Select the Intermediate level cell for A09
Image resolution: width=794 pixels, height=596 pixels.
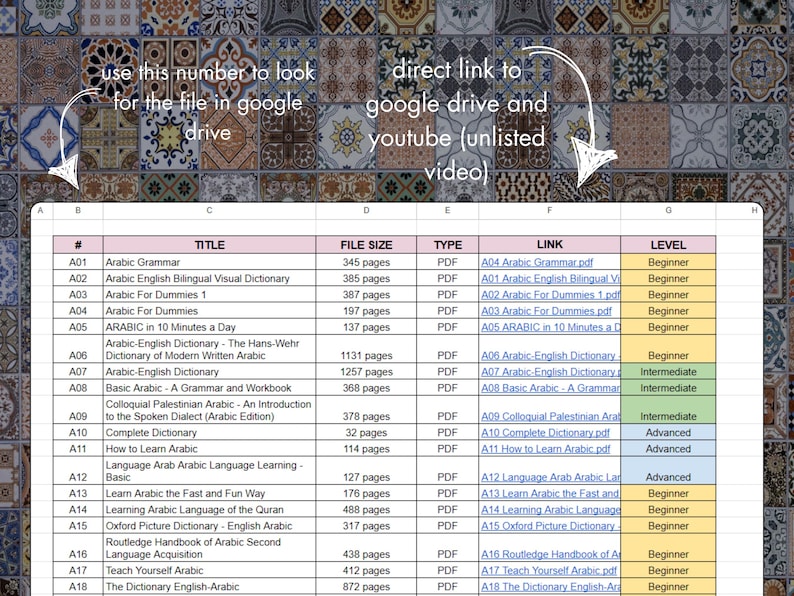tap(668, 410)
